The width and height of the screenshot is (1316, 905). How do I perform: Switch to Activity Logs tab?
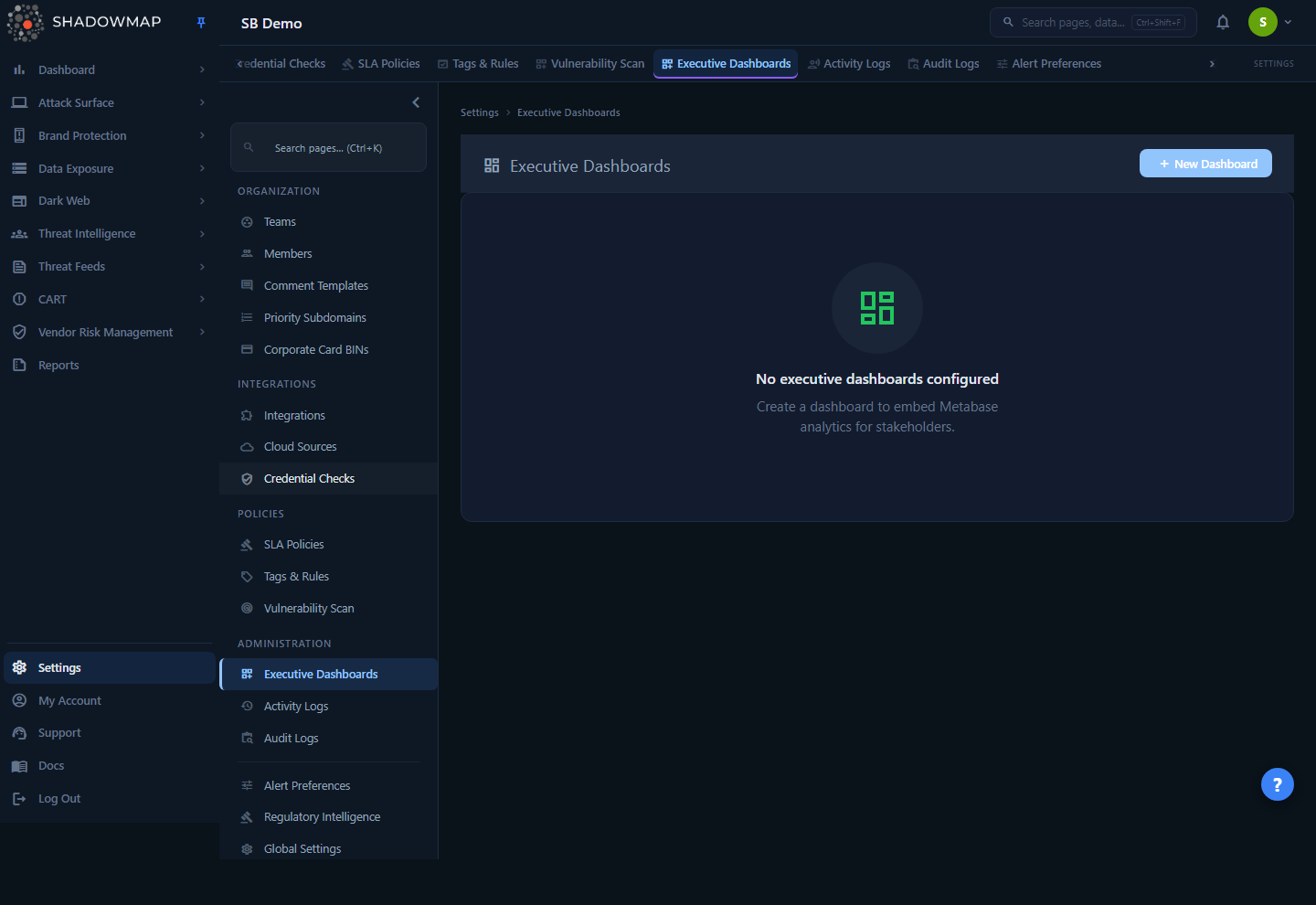849,64
